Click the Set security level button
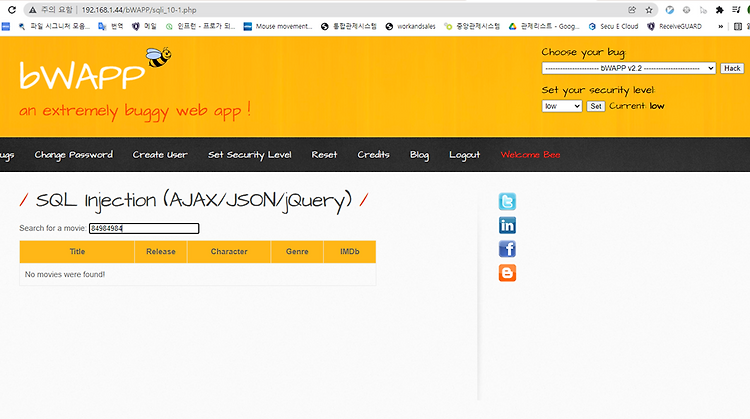This screenshot has width=750, height=419. point(596,106)
